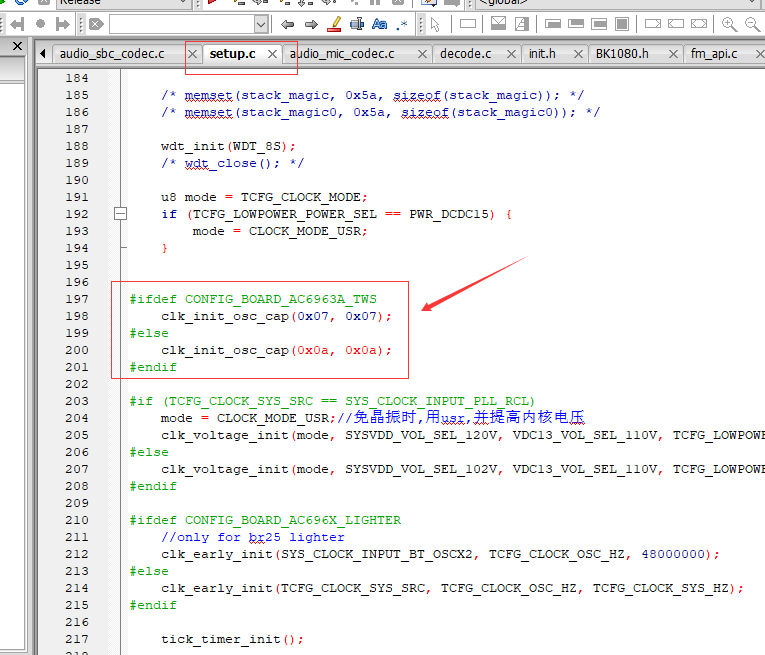The height and width of the screenshot is (655, 765).
Task: Collapse the if block at line 192
Action: (120, 214)
